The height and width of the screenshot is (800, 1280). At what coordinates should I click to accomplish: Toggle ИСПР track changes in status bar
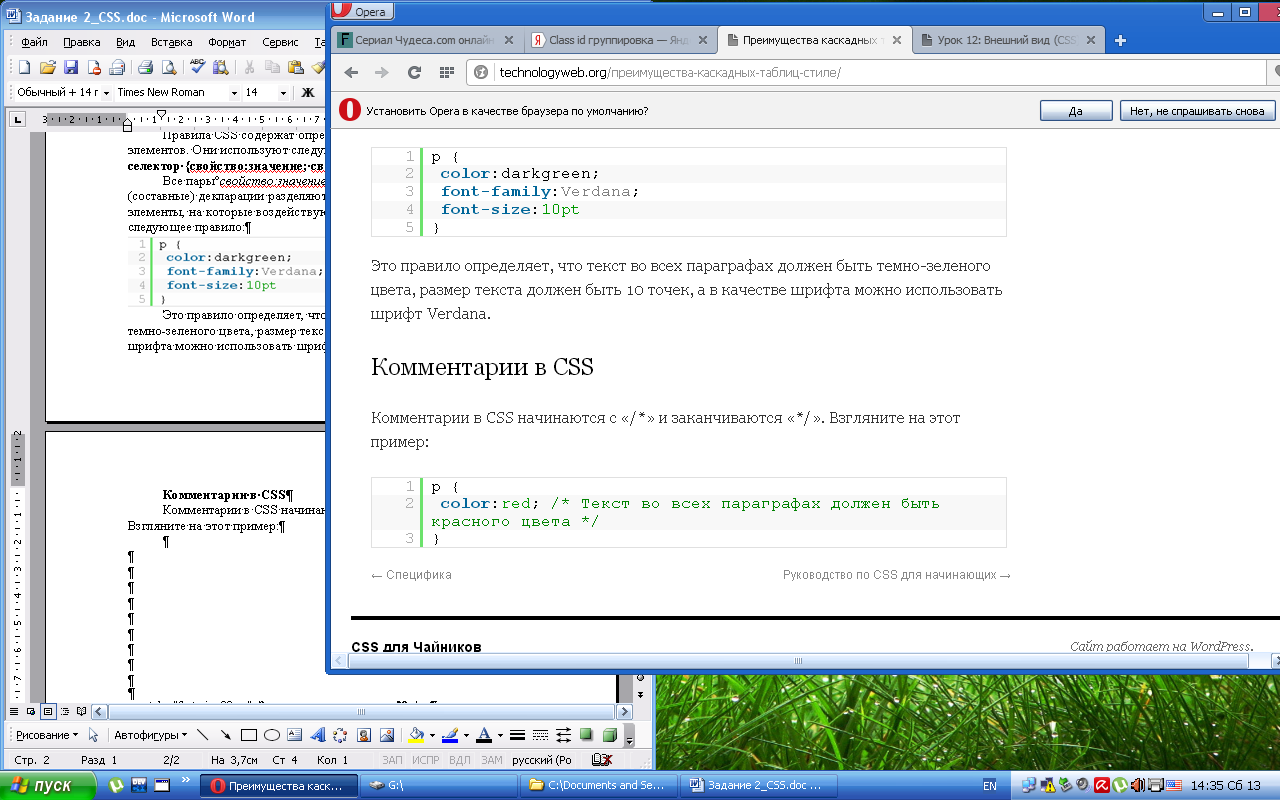pyautogui.click(x=426, y=761)
